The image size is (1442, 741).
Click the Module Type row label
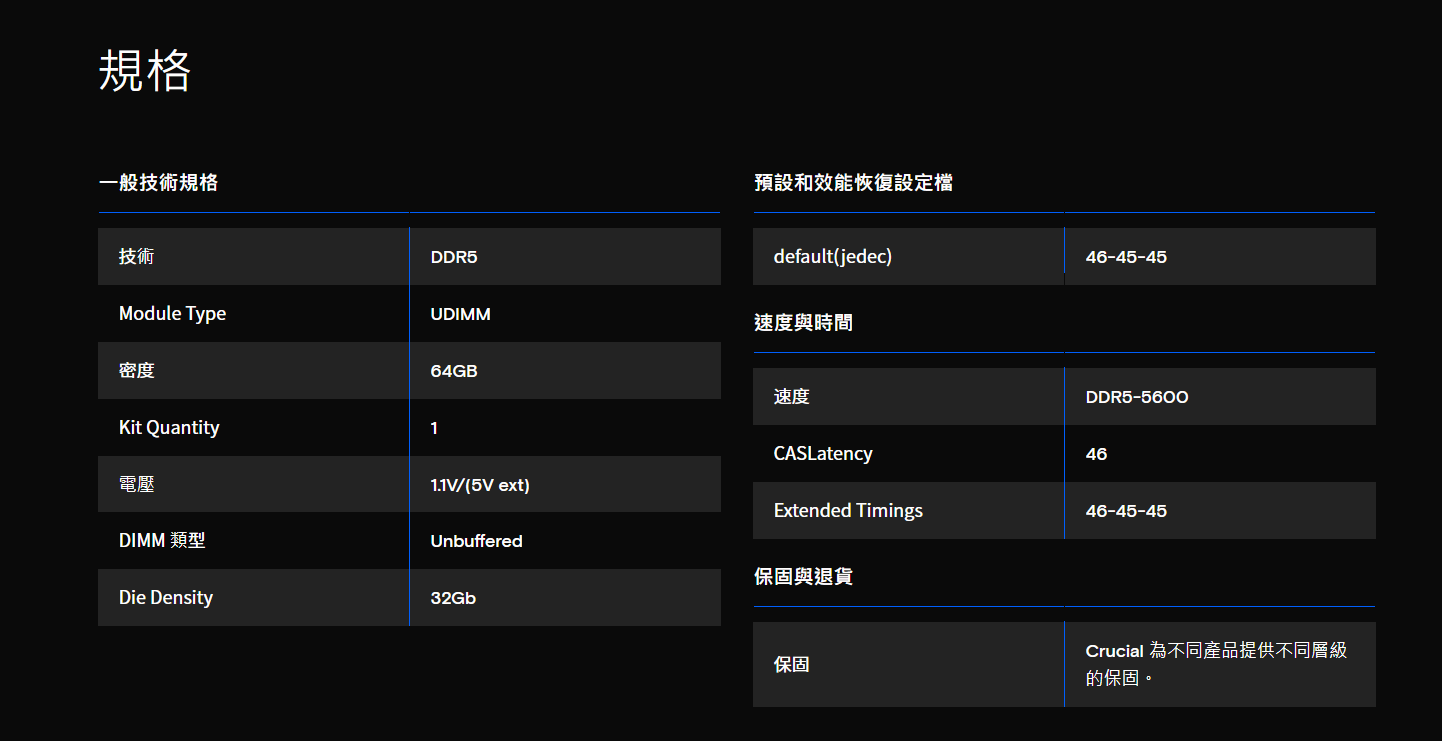click(x=172, y=313)
